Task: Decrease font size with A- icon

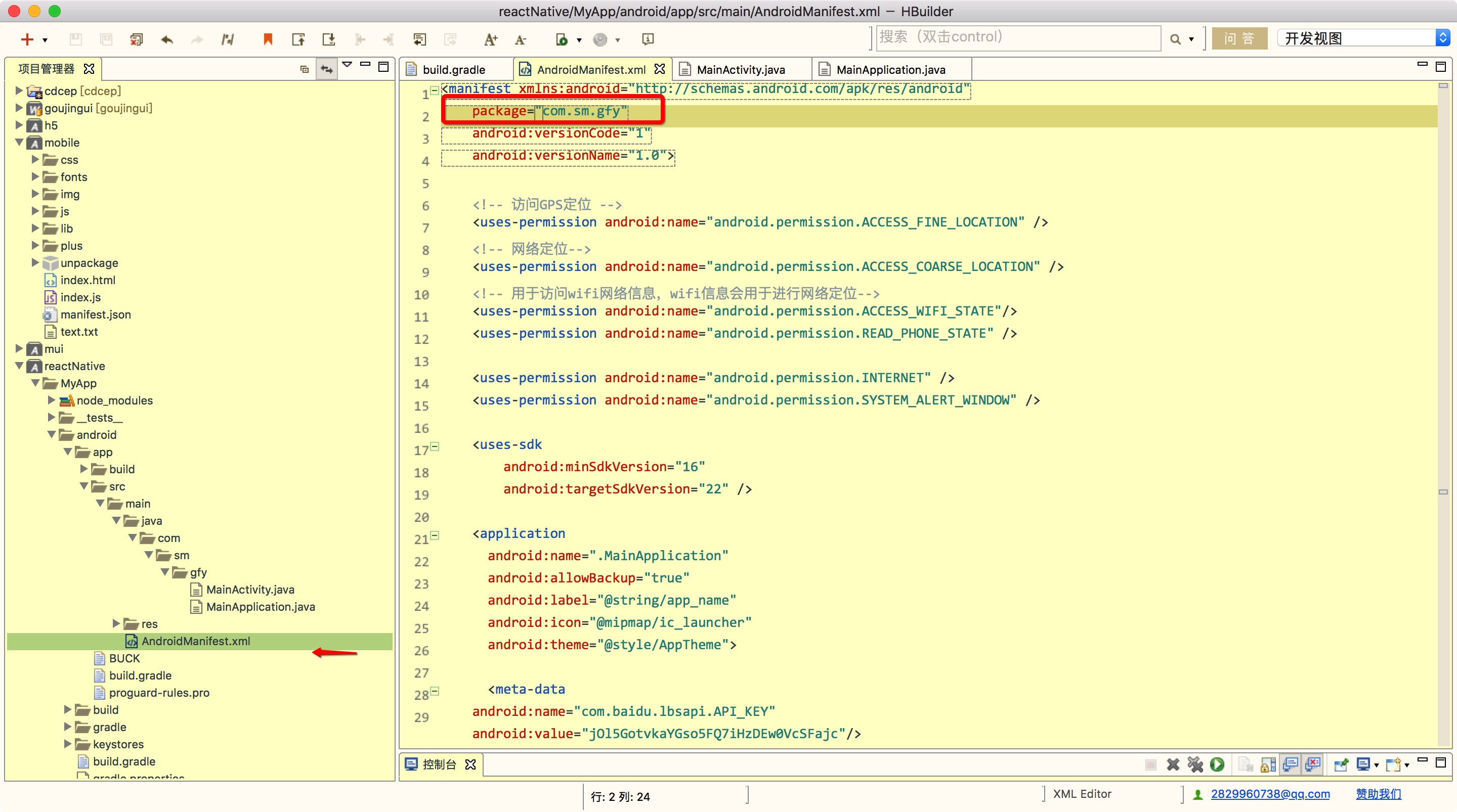Action: point(521,39)
